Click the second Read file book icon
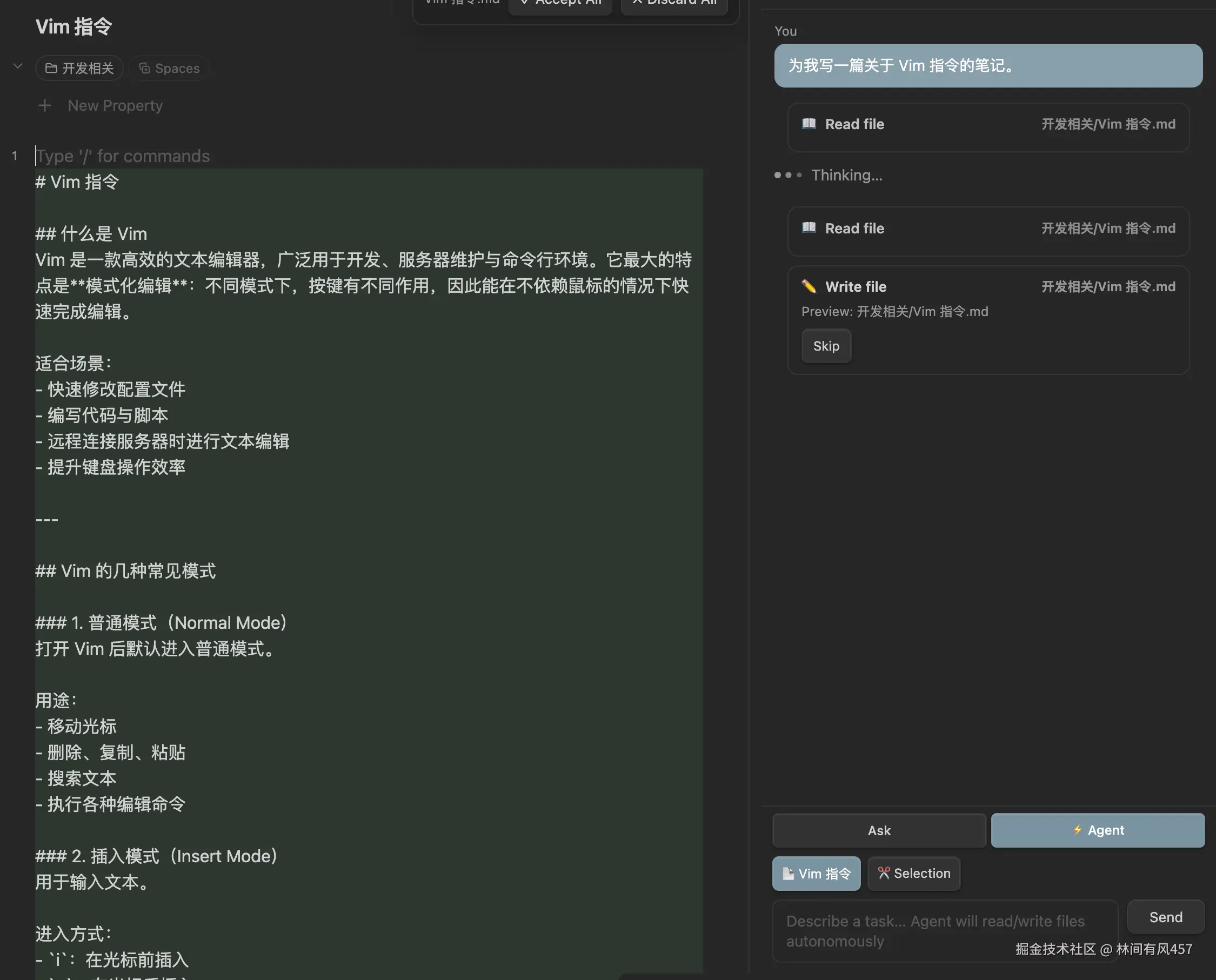Viewport: 1216px width, 980px height. [x=809, y=228]
